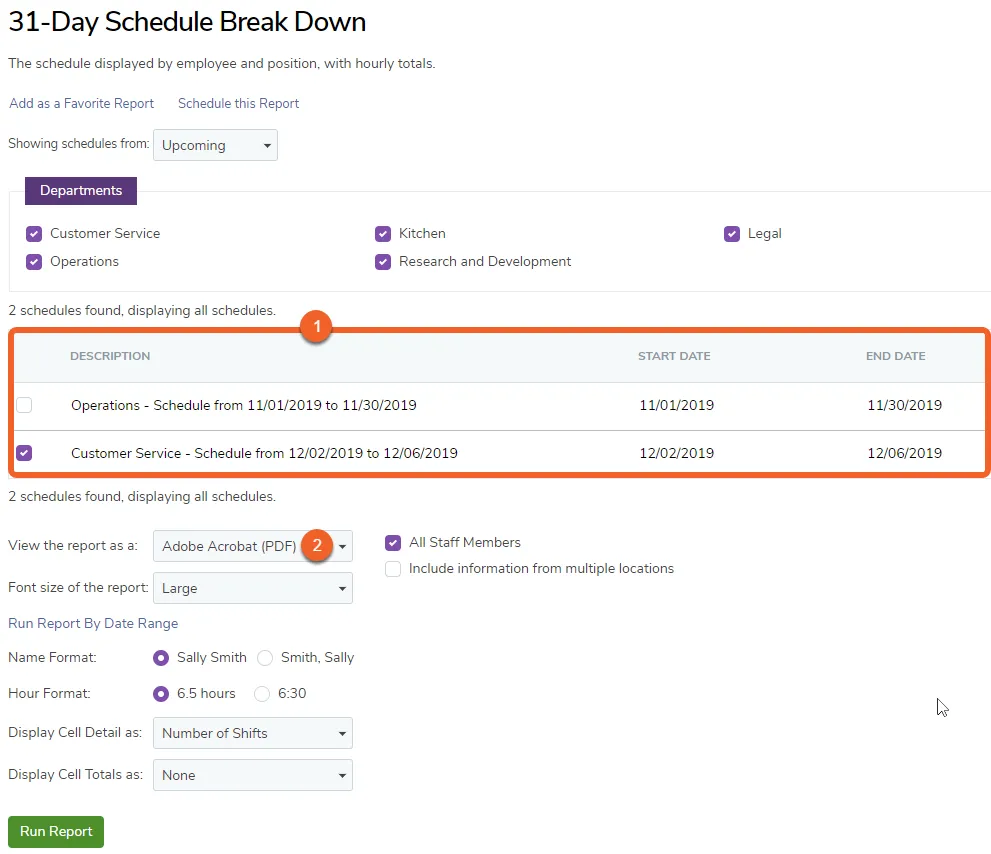Click the END DATE column header
The image size is (991, 854).
pos(896,356)
